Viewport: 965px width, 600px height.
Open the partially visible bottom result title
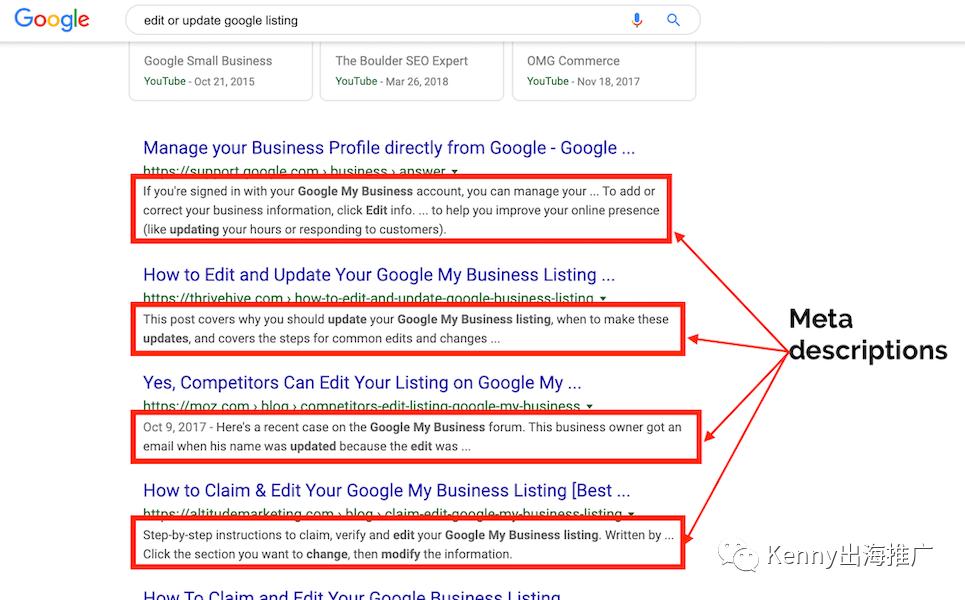(x=352, y=594)
